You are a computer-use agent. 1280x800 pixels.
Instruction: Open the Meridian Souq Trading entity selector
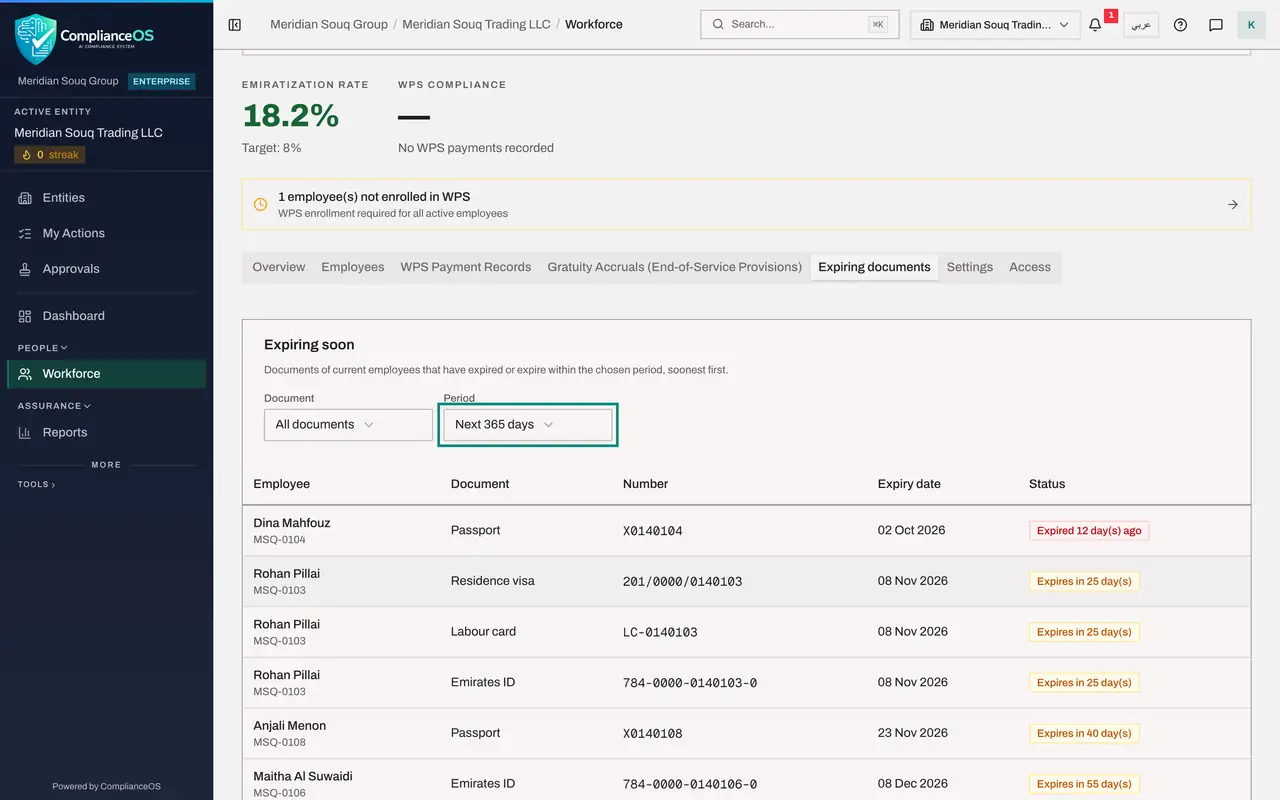(995, 25)
